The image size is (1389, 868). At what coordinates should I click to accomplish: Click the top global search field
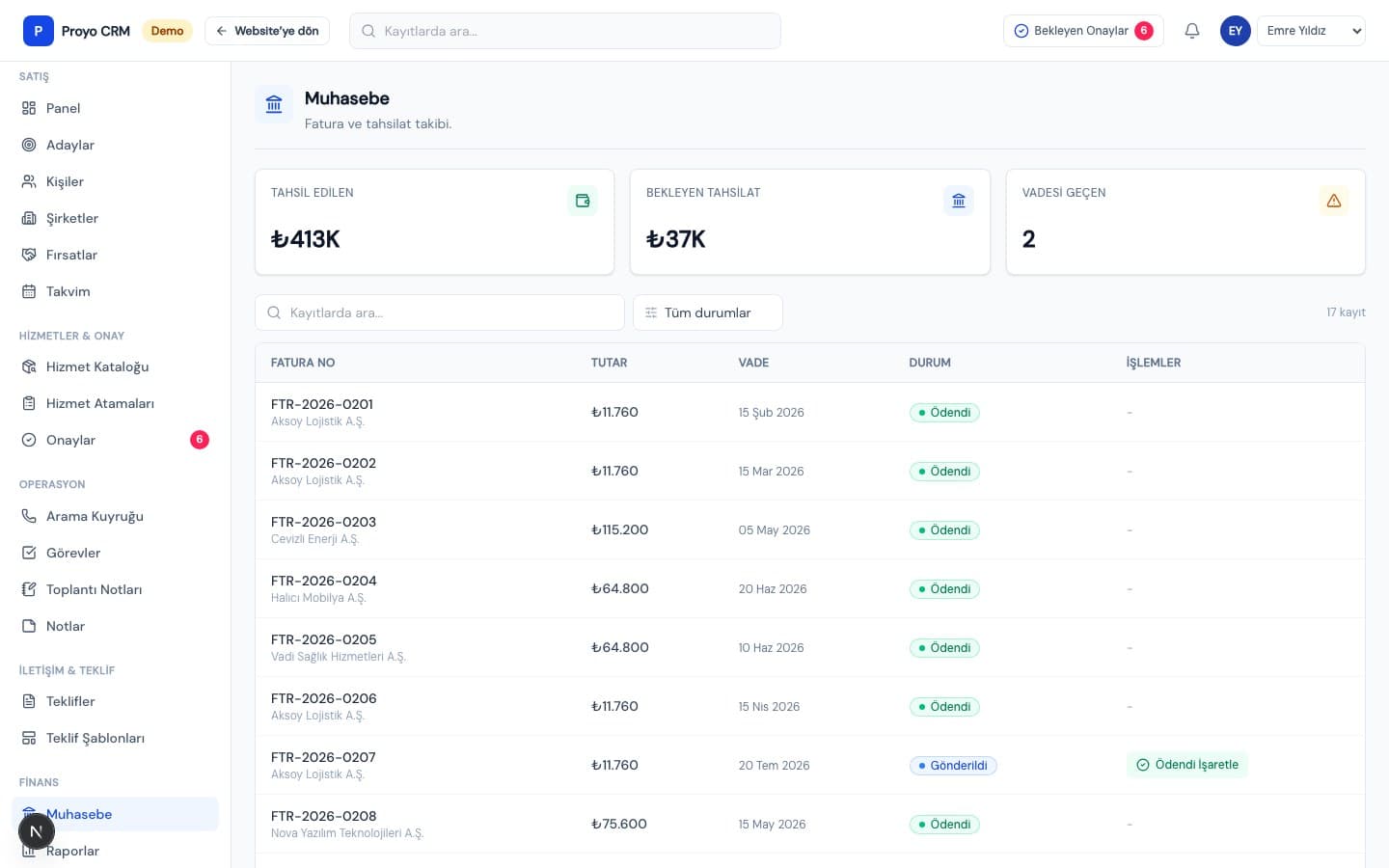pyautogui.click(x=565, y=31)
